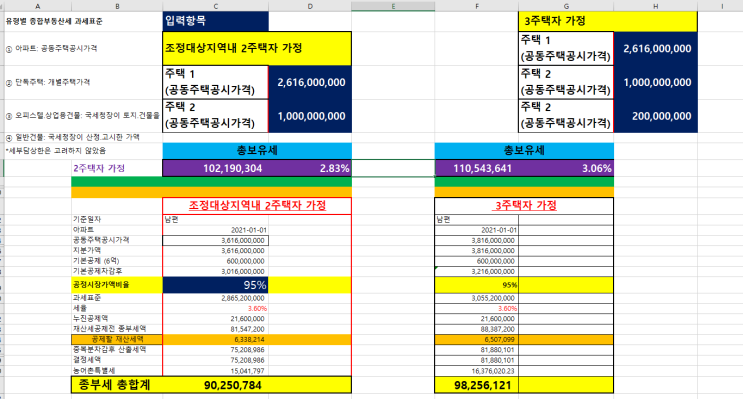Select column H header
The image size is (743, 399).
click(x=656, y=6)
